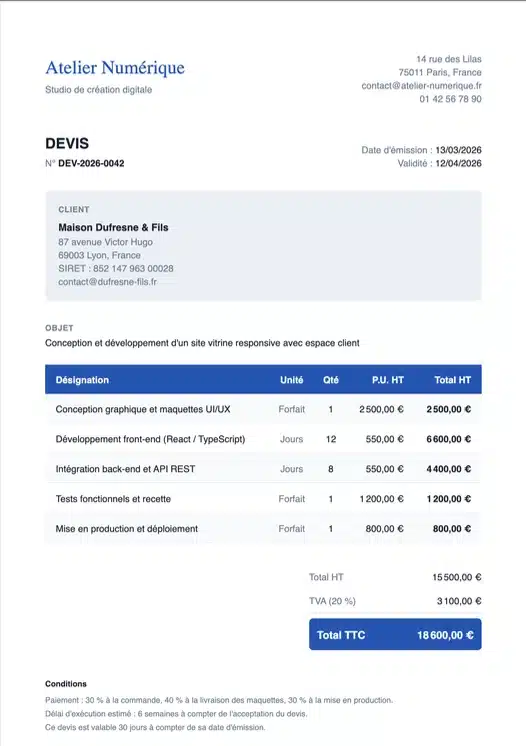Select the text 69003 Lyon, France
Viewport: 526px width, 746px height.
coord(99,255)
